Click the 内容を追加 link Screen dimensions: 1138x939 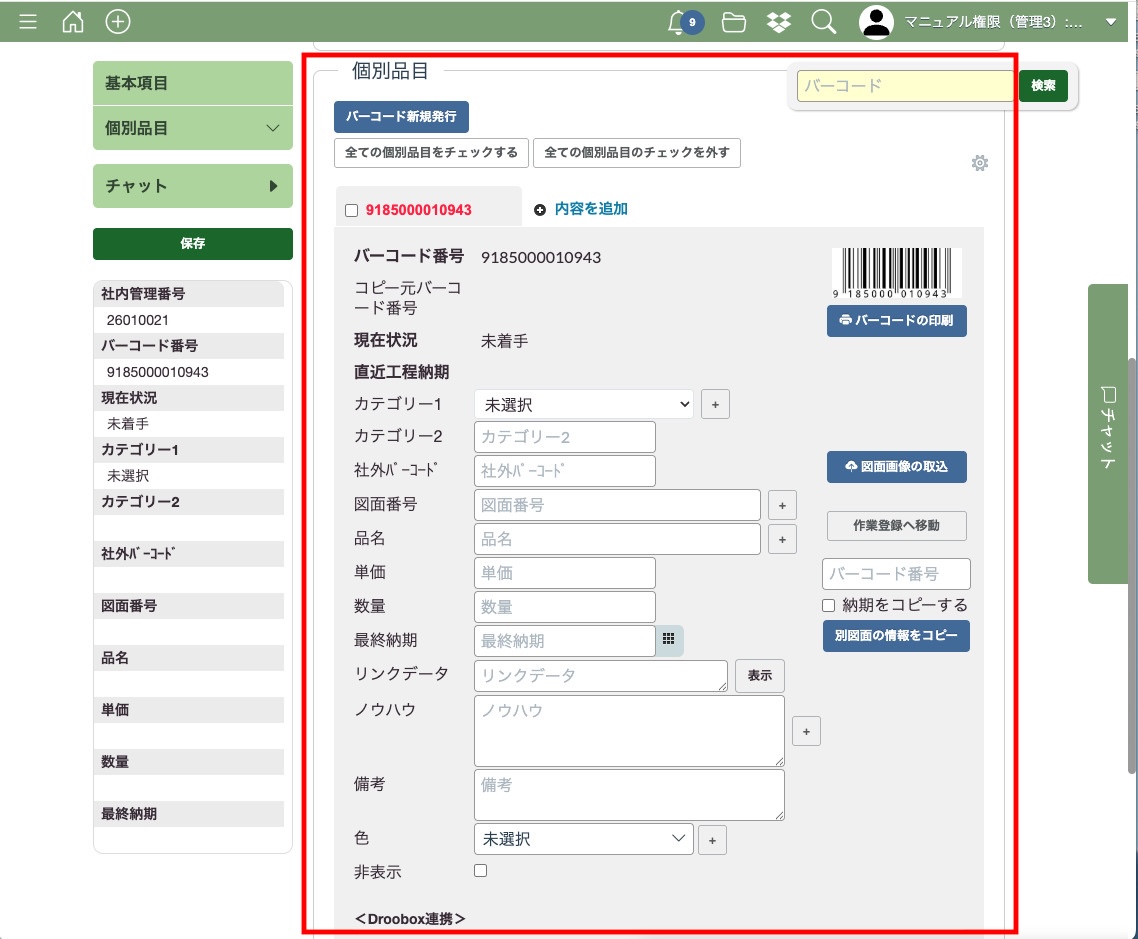590,209
